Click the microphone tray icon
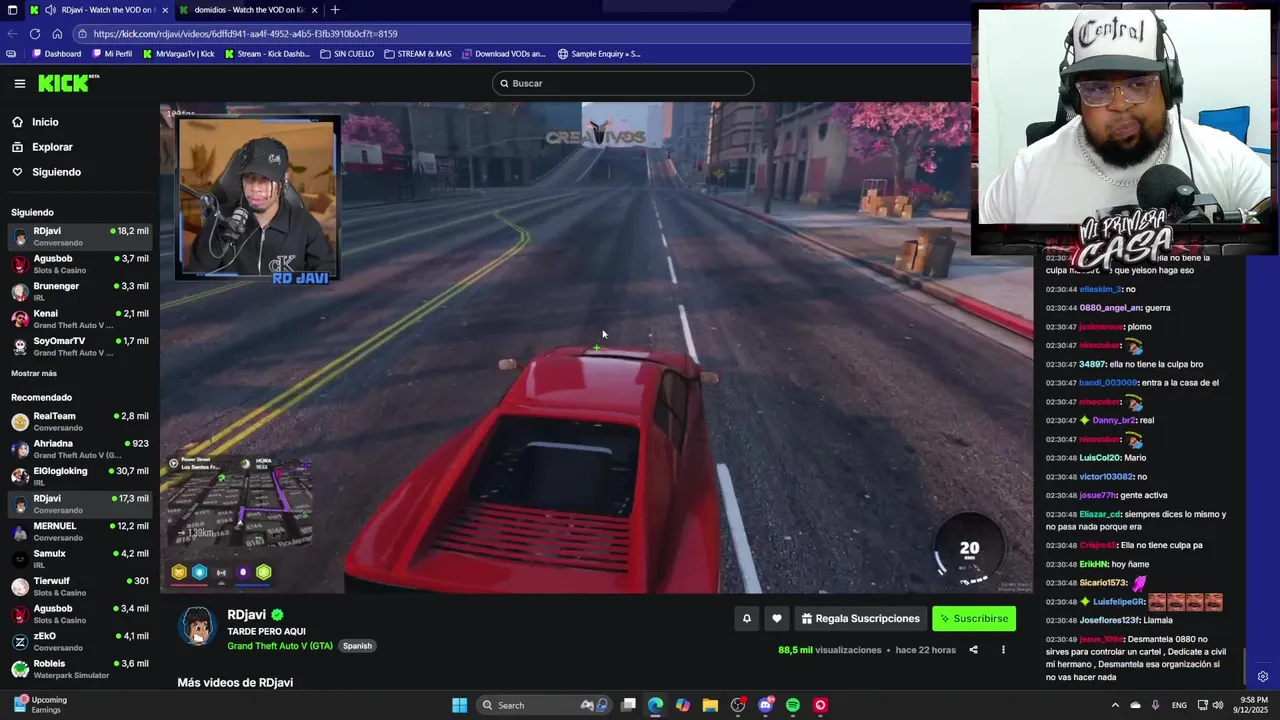 (1155, 705)
